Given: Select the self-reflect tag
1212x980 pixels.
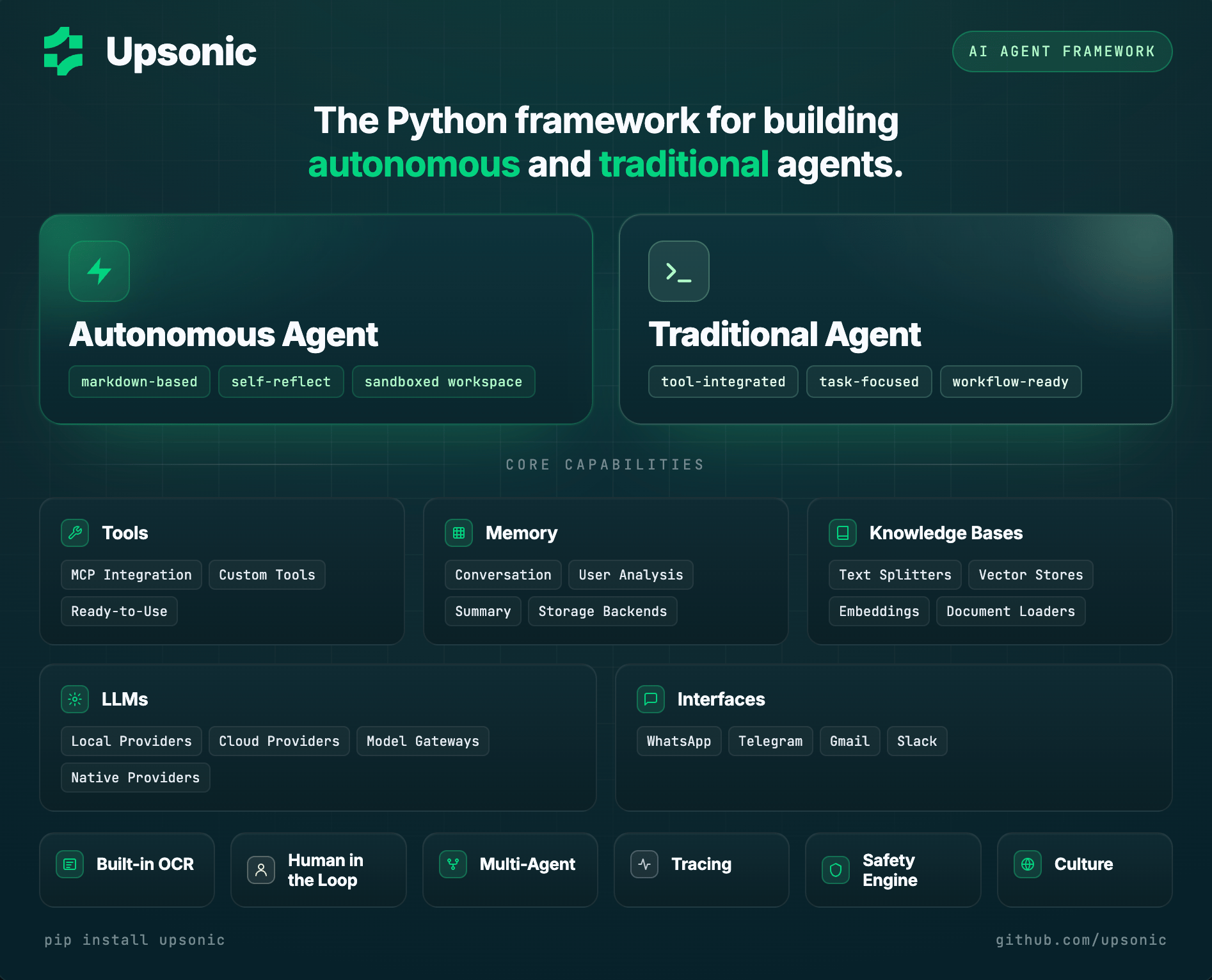Looking at the screenshot, I should pos(281,382).
